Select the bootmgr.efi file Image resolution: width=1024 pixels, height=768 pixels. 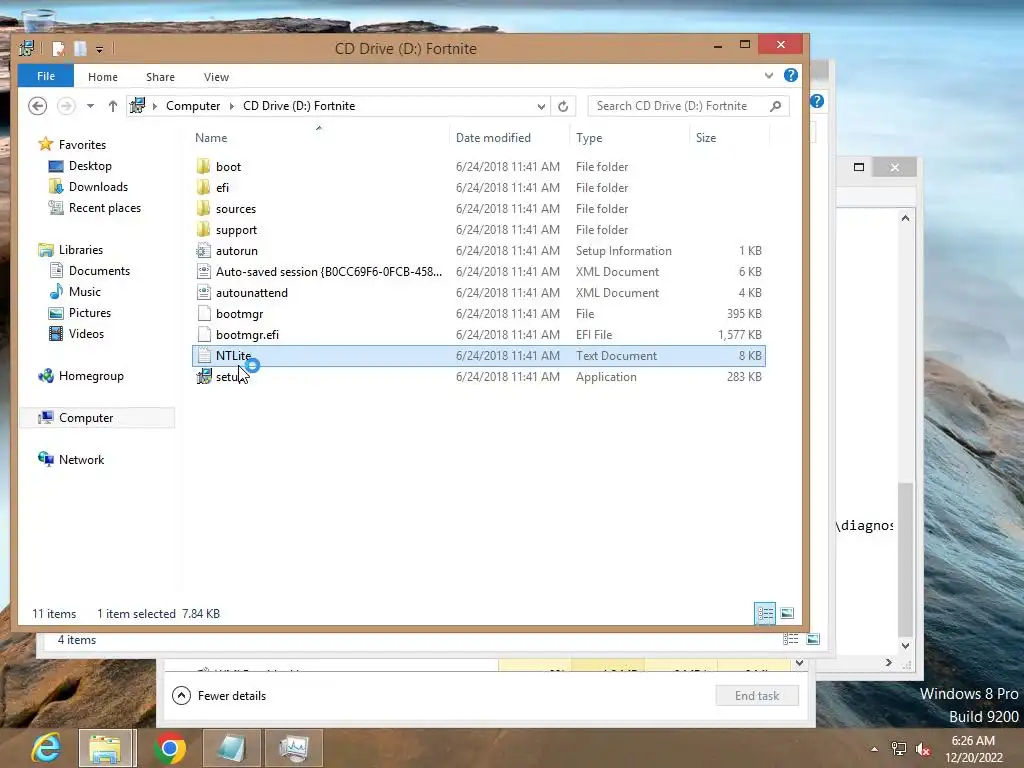pos(479,334)
